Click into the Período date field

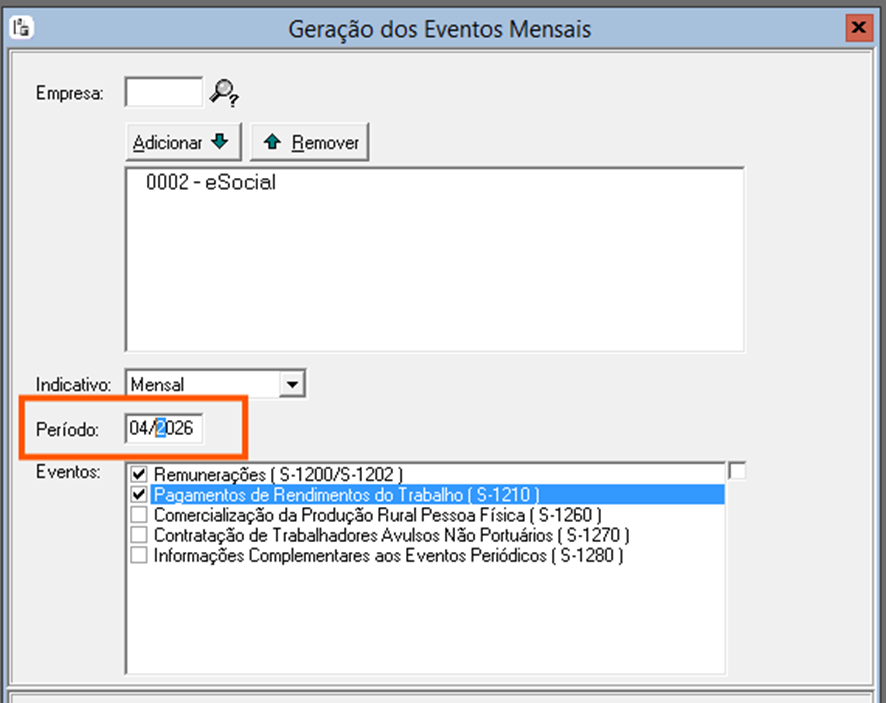point(164,429)
